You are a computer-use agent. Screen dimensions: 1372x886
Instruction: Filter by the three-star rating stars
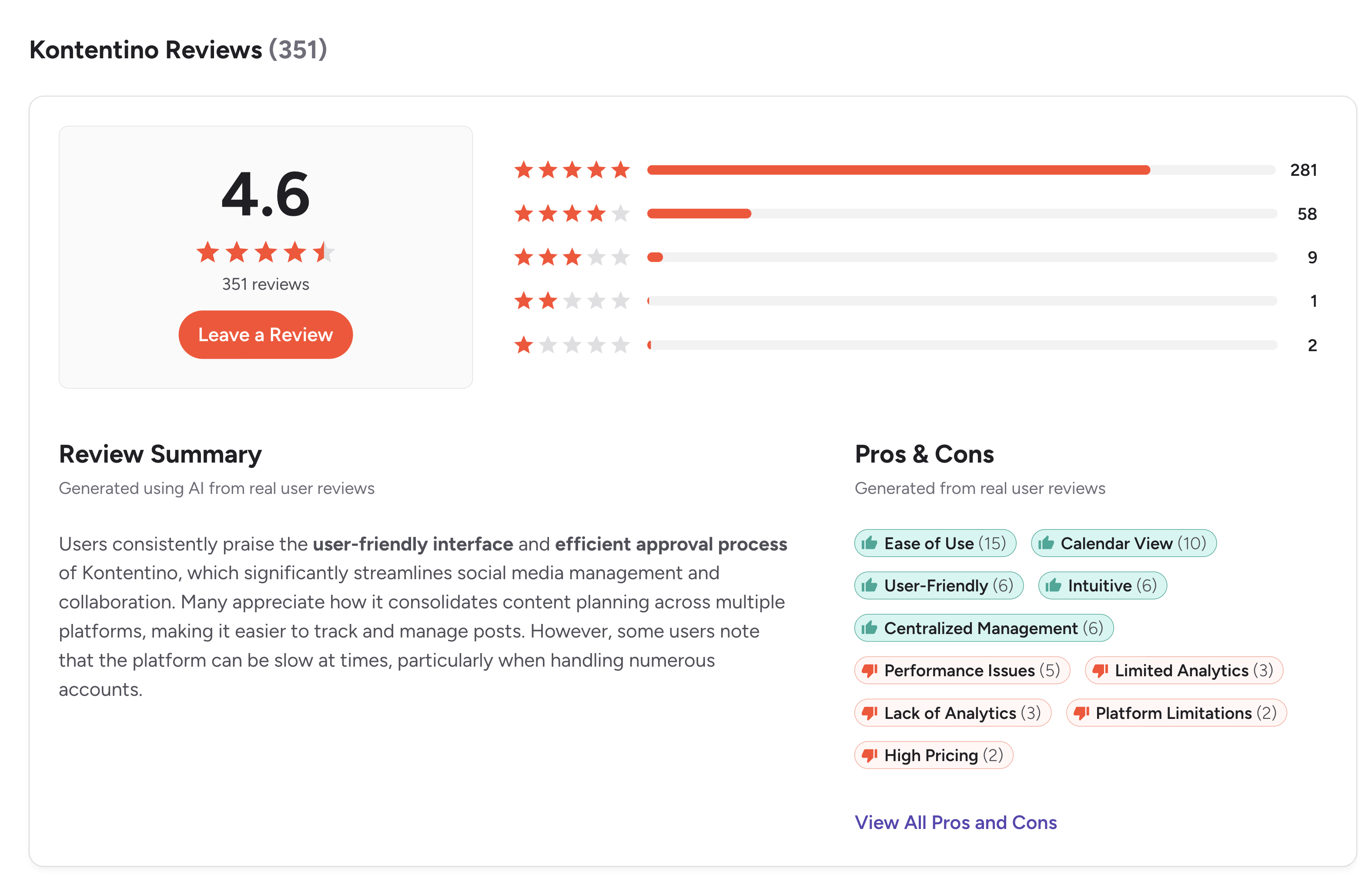[x=572, y=257]
